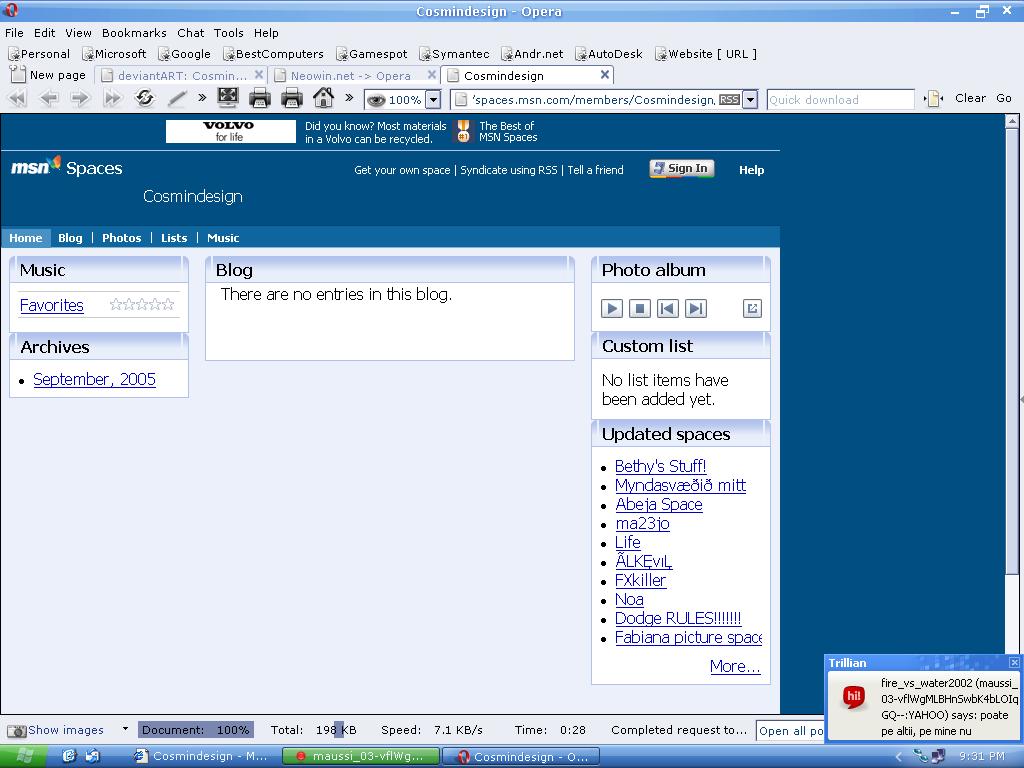Open the Chat menu

[191, 33]
